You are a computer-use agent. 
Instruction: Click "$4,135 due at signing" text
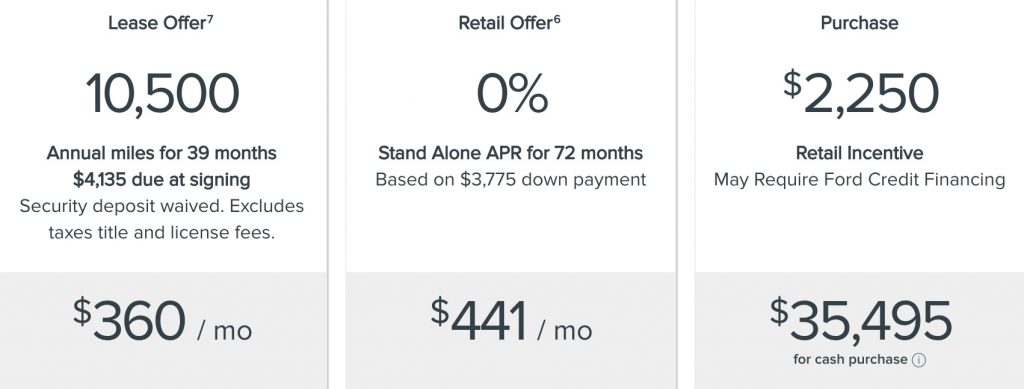161,179
